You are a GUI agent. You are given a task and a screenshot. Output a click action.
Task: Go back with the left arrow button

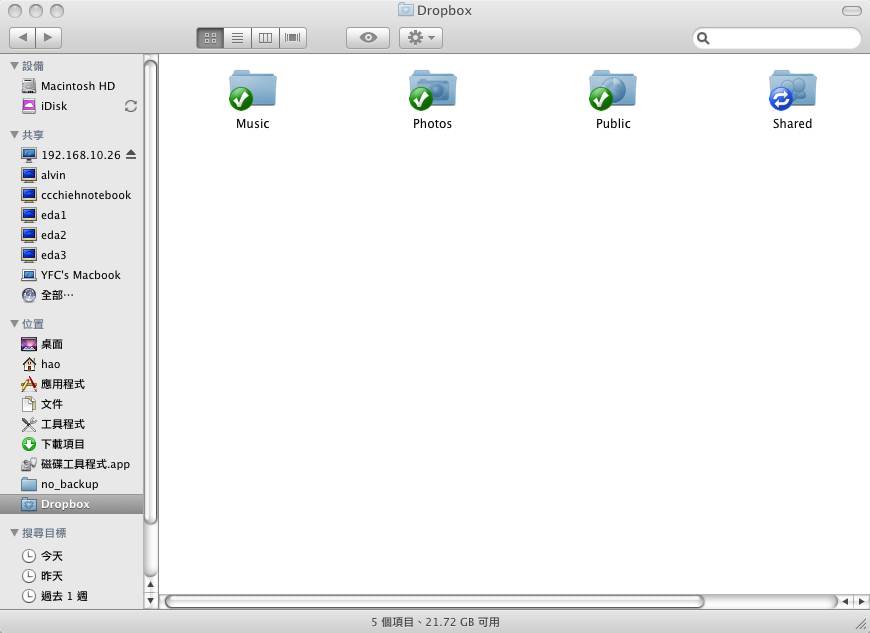coord(22,38)
